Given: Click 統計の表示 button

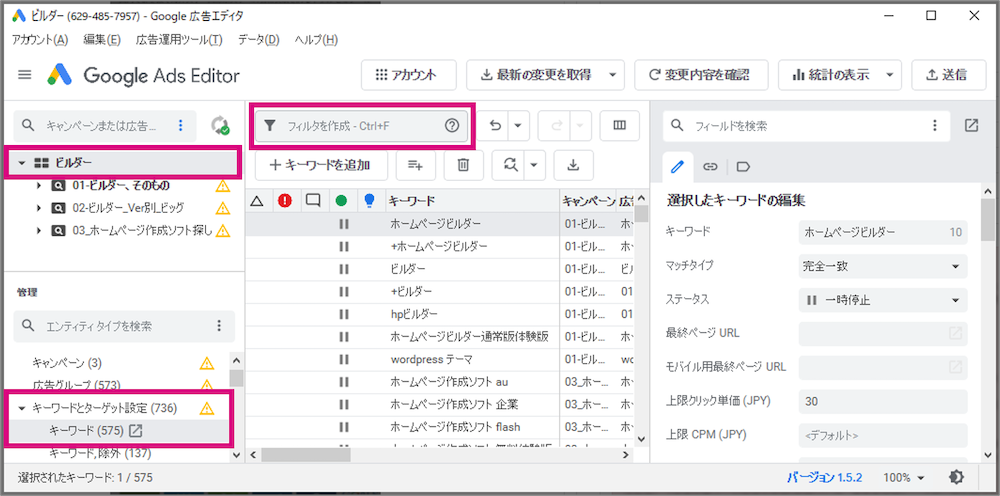Looking at the screenshot, I should 831,75.
